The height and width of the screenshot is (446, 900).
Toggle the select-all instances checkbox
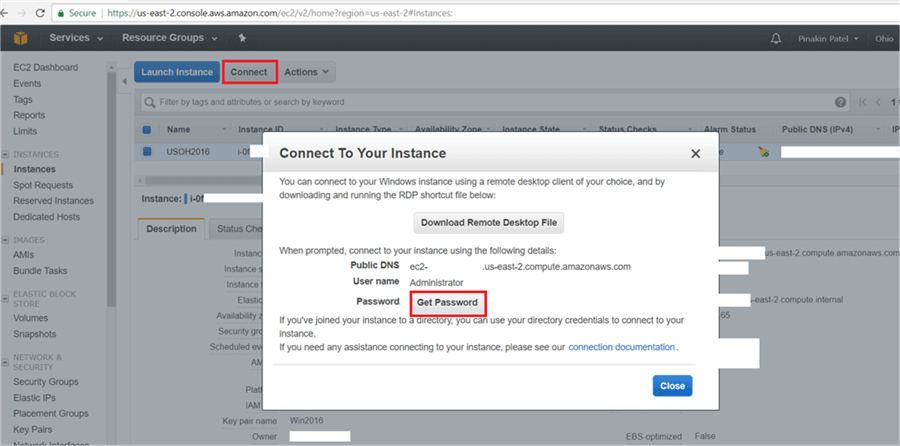(146, 130)
